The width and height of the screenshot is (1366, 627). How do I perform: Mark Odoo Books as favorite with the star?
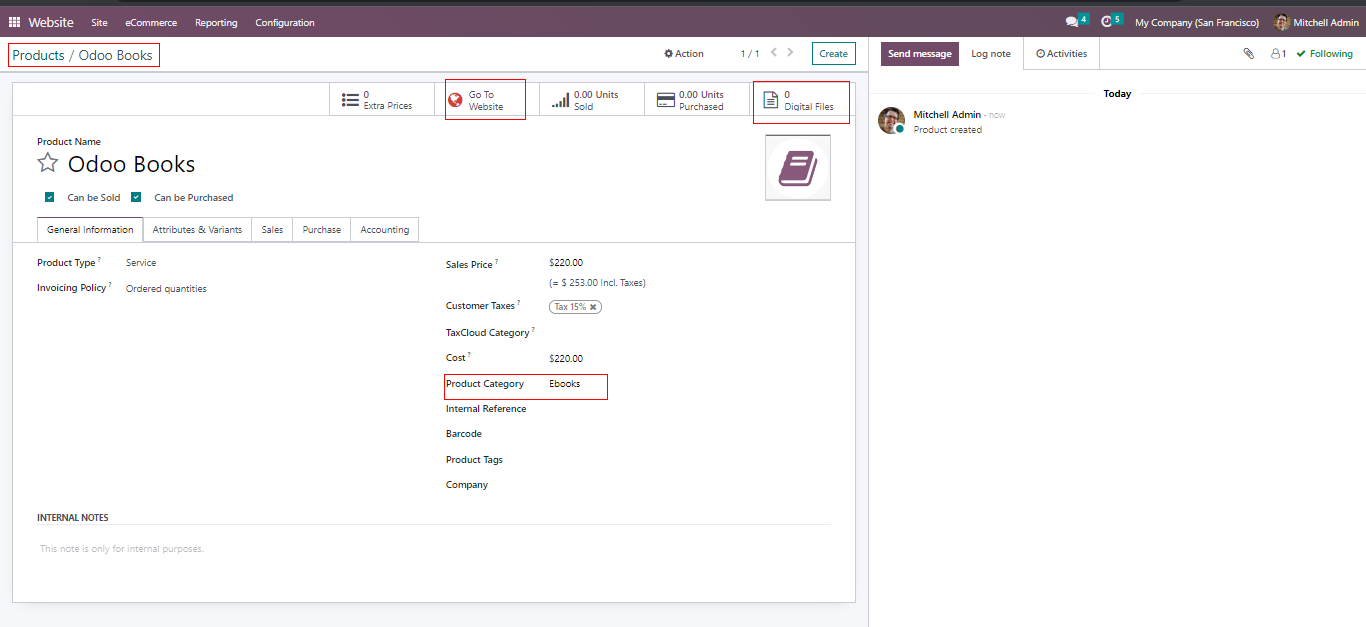[47, 163]
